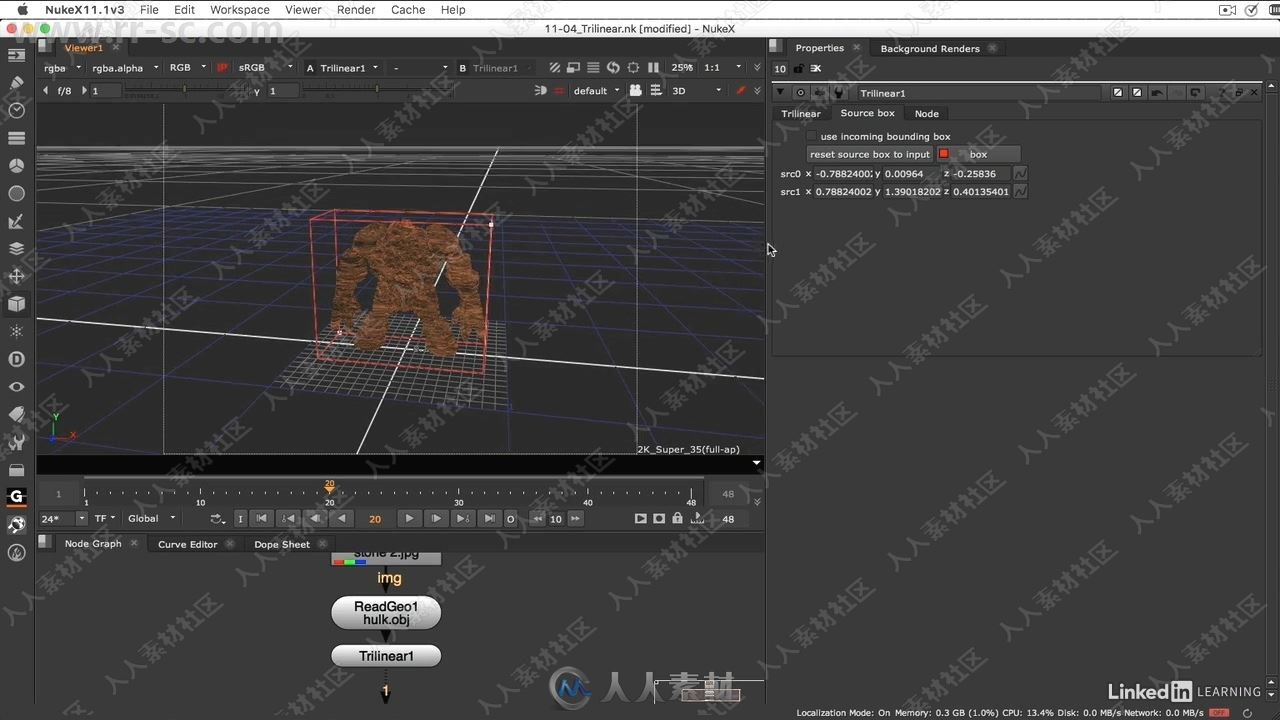Select the ReadGeo1 hulk.obj node

point(386,613)
